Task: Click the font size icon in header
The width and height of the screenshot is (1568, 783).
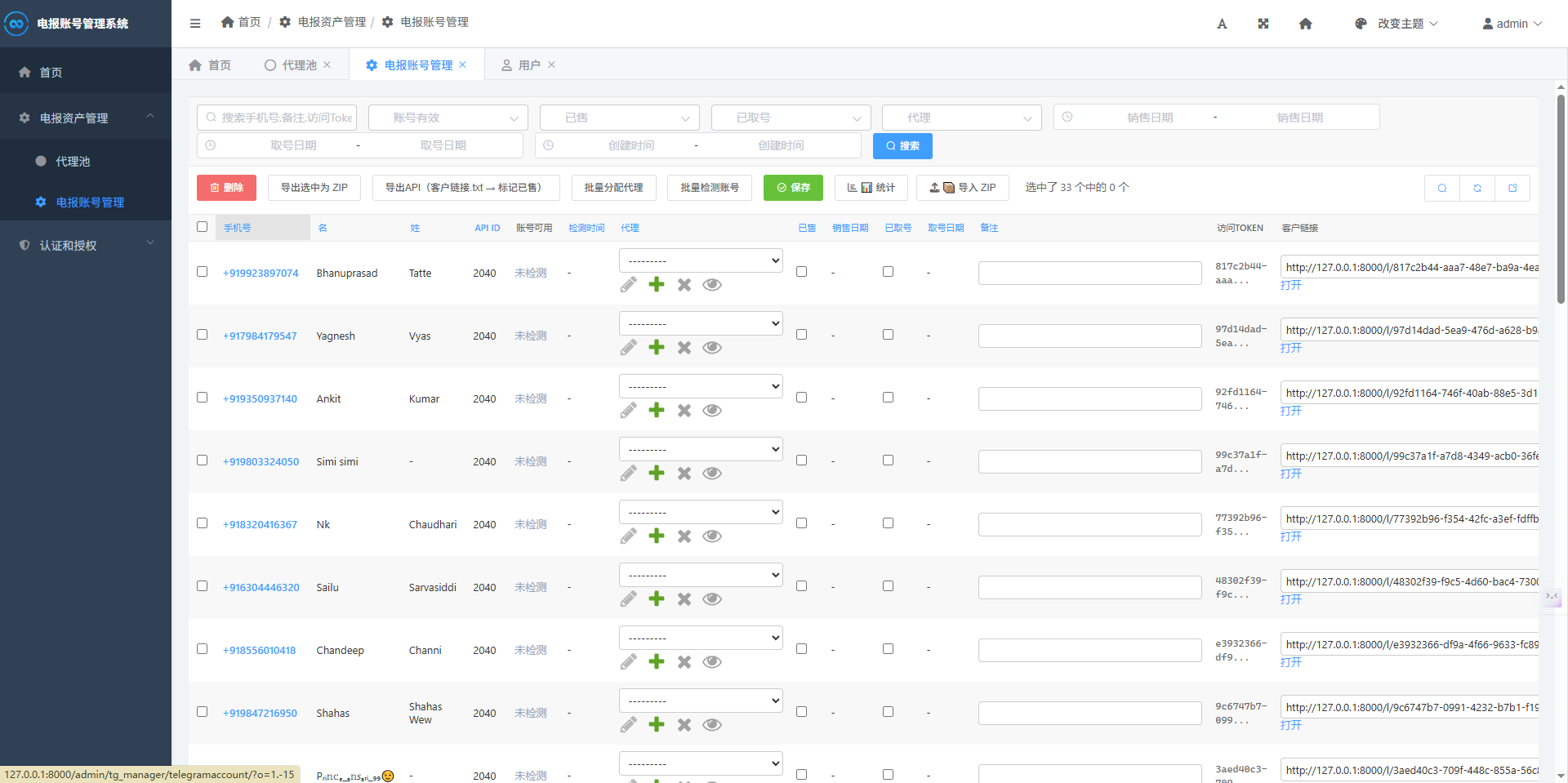Action: tap(1222, 24)
